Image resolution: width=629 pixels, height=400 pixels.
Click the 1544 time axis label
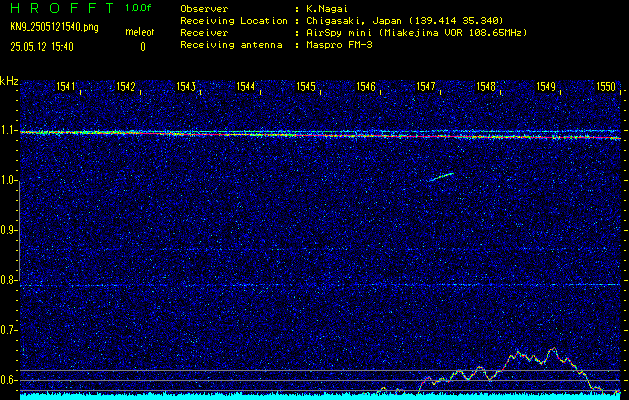[246, 86]
